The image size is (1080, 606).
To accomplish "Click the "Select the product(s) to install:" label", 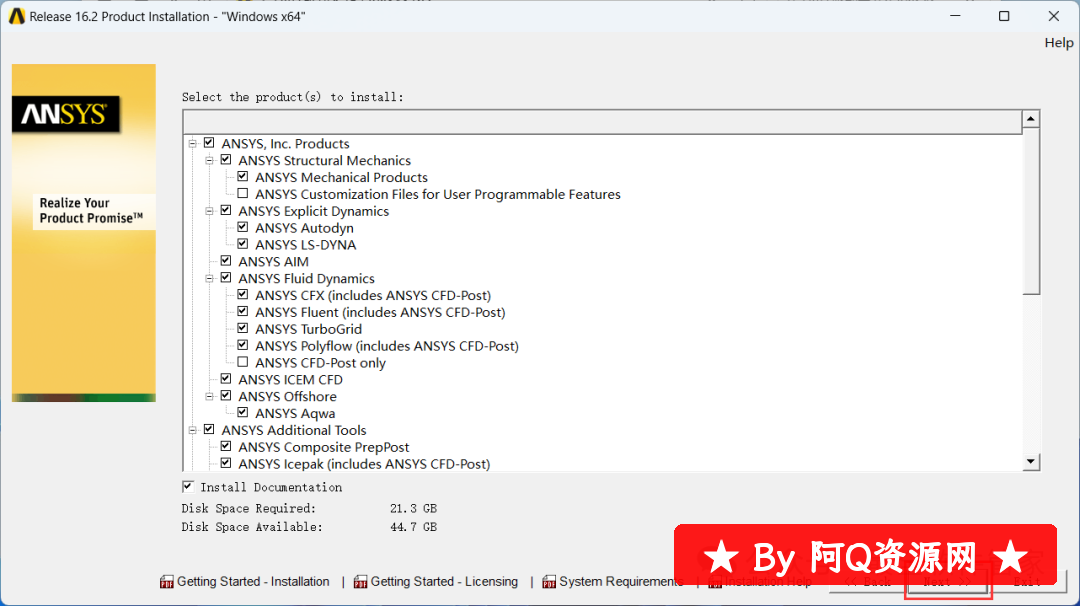I will (293, 97).
